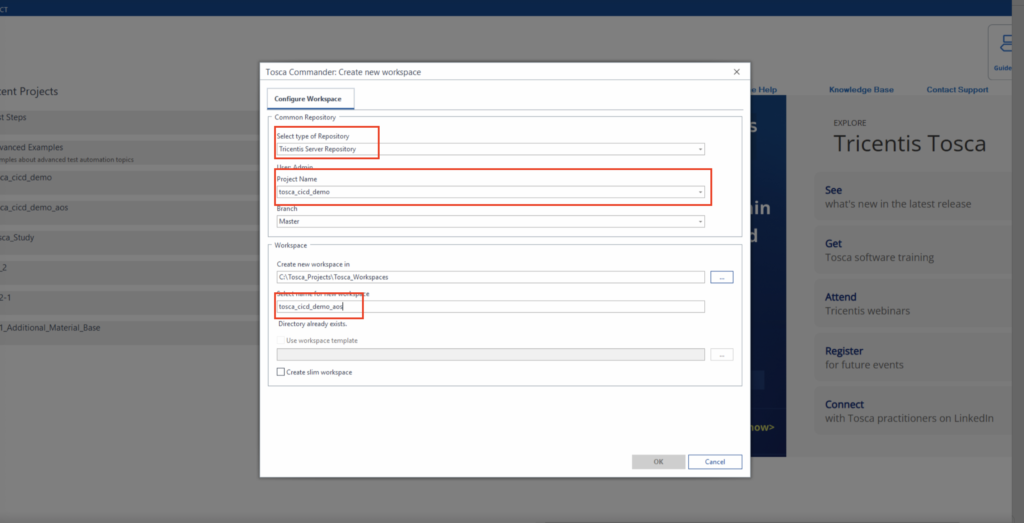Toggle the Use workspace template checkbox
Screen dimensions: 1024x523
tap(281, 340)
